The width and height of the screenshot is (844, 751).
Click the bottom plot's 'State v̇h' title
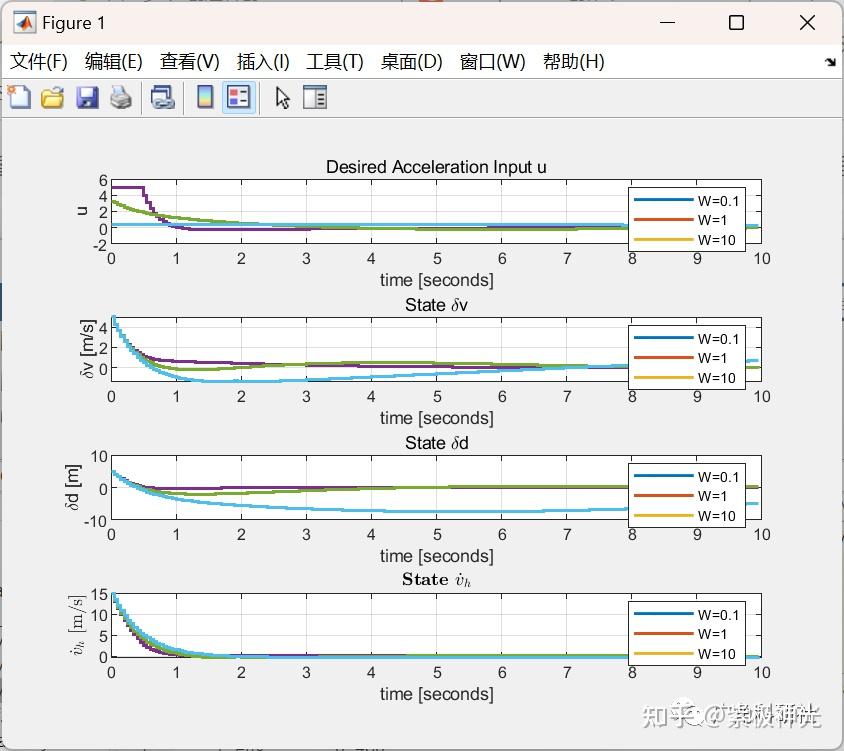(x=436, y=580)
